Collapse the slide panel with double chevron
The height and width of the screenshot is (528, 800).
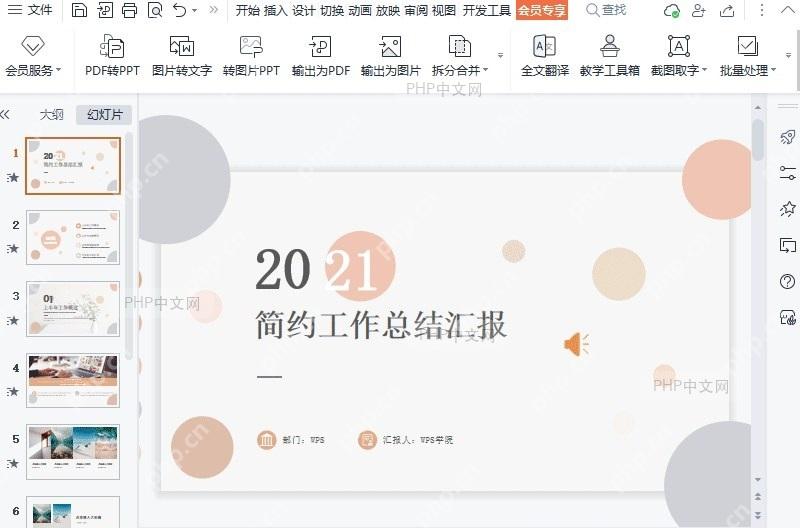pos(5,114)
